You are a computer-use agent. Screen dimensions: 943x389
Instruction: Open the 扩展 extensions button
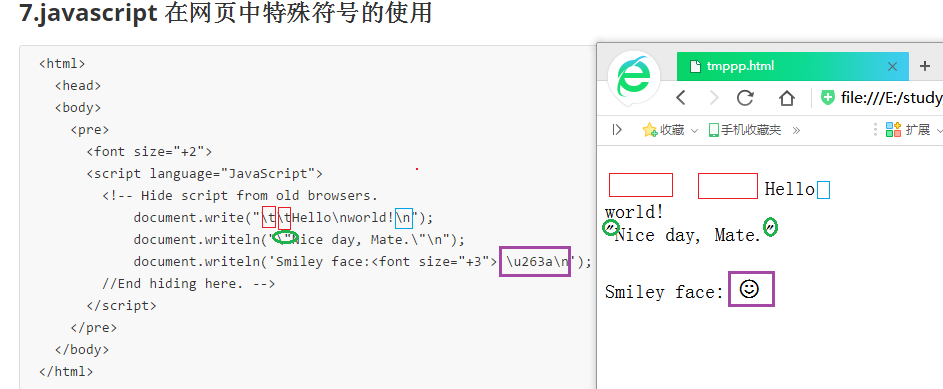point(908,129)
